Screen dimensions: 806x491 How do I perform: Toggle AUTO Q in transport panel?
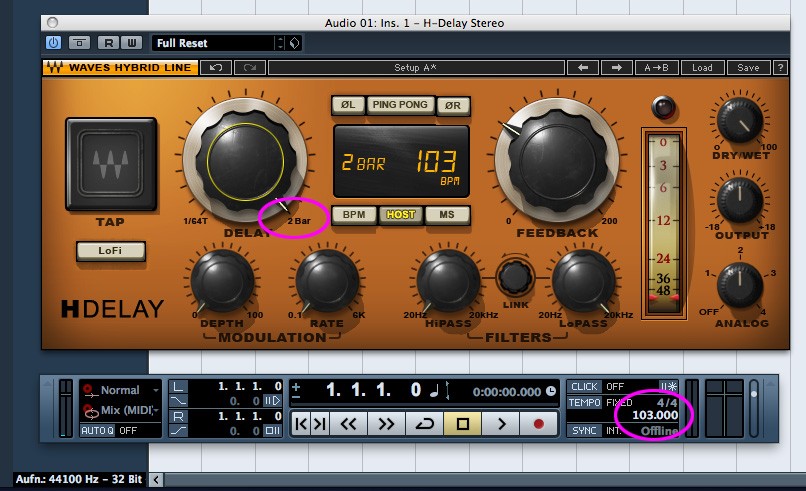click(97, 430)
